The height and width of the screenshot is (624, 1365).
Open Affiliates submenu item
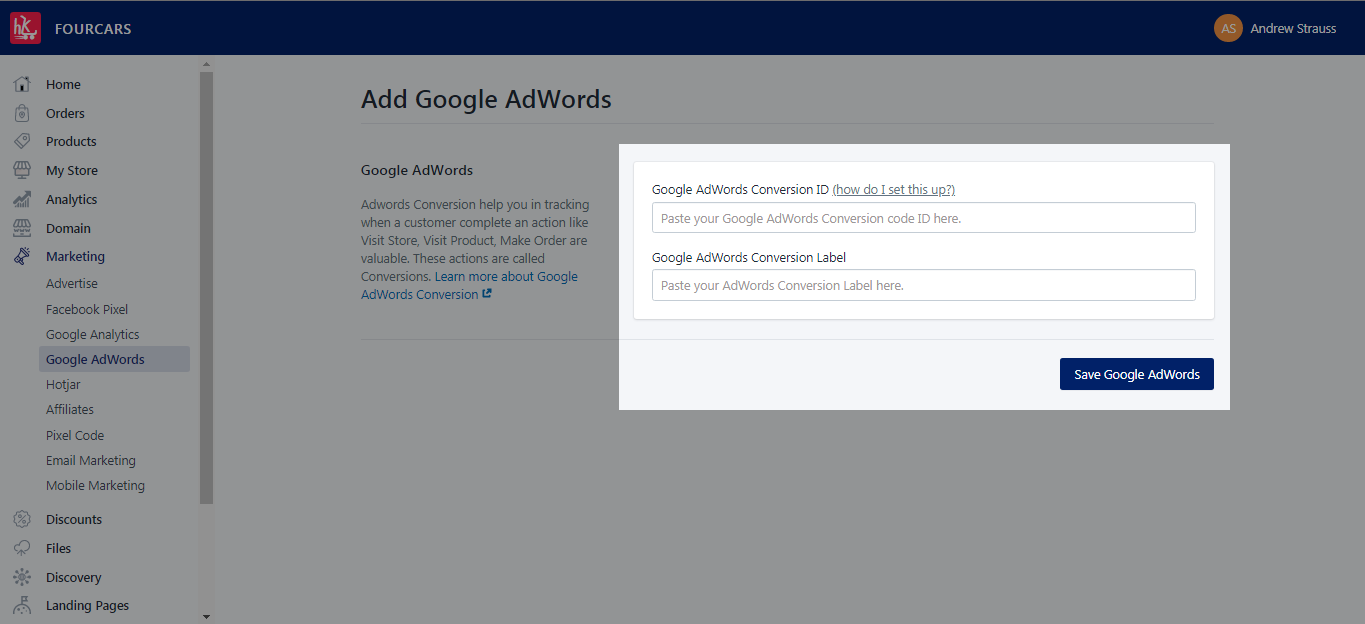point(70,410)
